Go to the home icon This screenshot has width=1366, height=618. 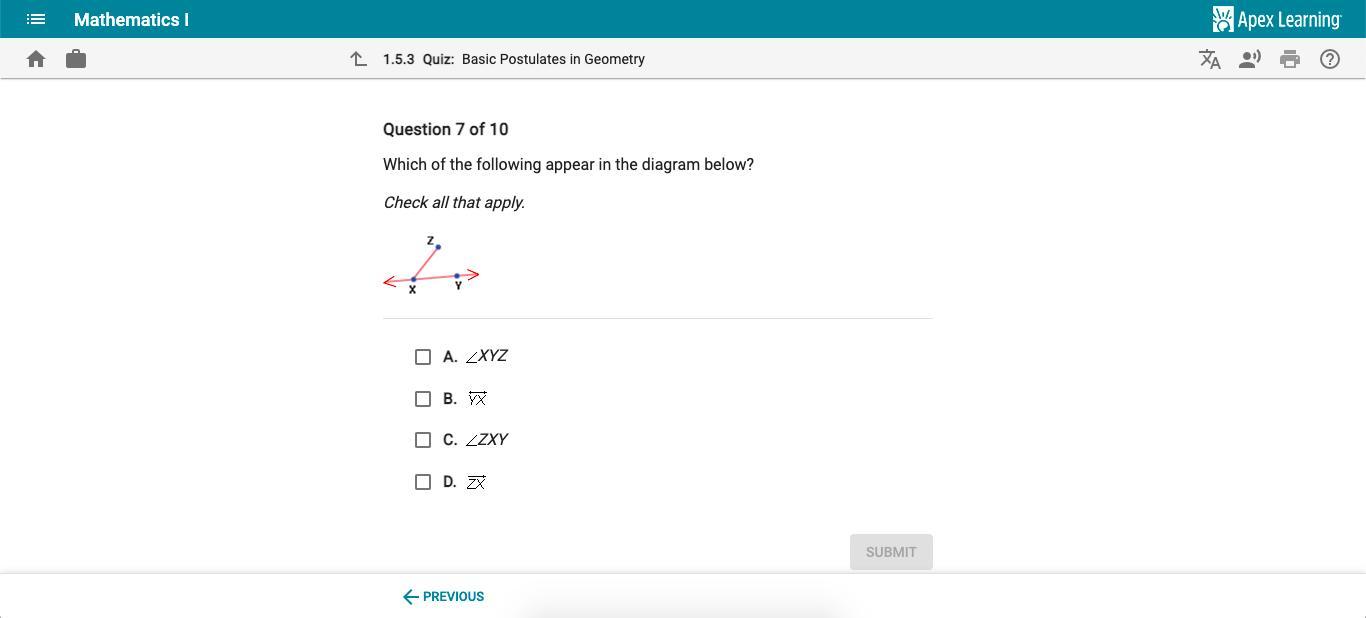pos(36,59)
